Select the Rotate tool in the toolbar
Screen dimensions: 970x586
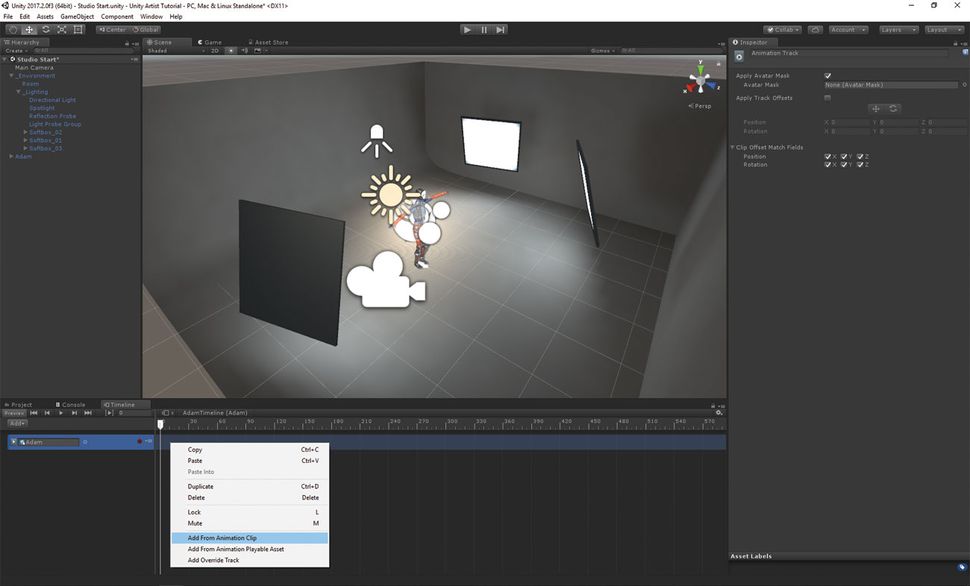point(44,29)
